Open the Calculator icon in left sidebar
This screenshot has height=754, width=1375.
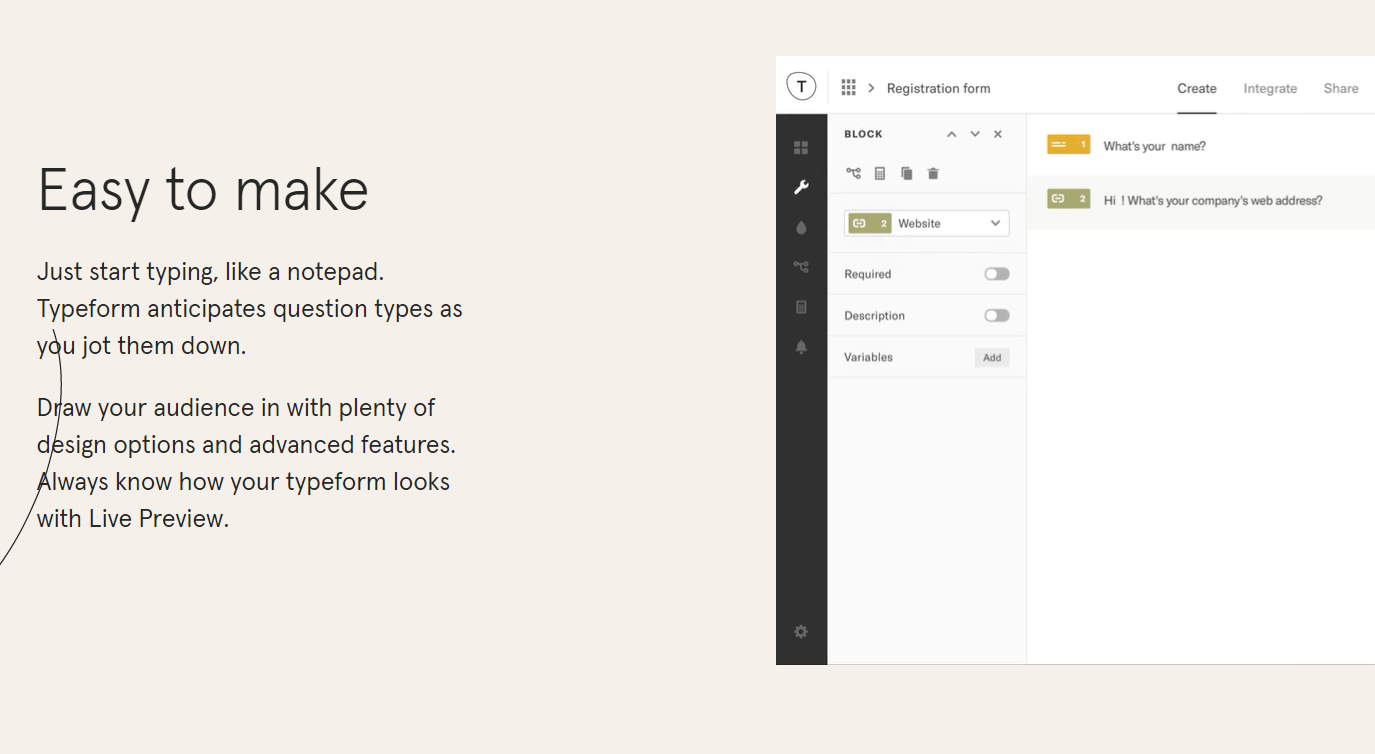point(801,307)
